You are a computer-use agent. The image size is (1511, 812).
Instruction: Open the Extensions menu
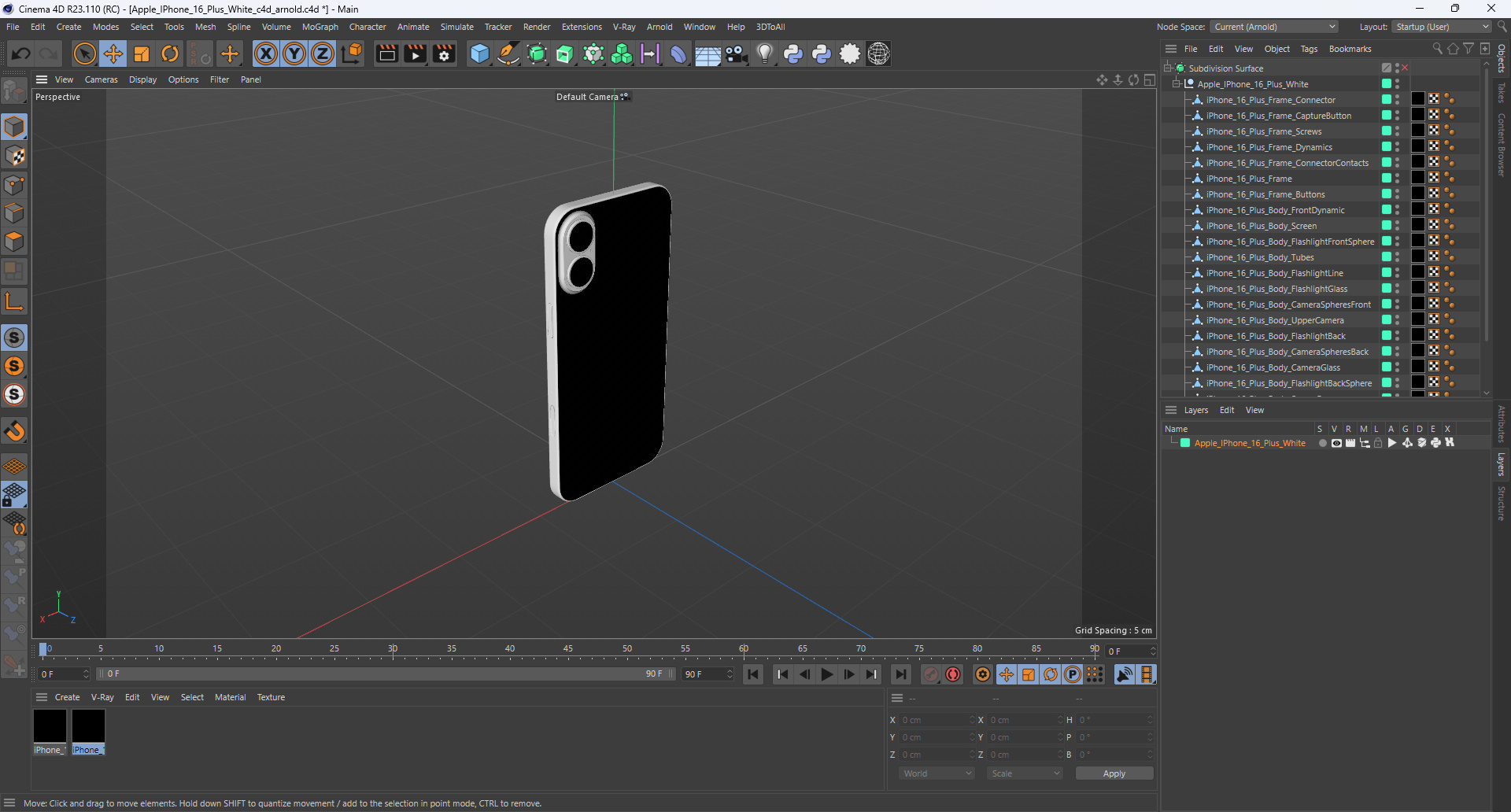coord(582,27)
